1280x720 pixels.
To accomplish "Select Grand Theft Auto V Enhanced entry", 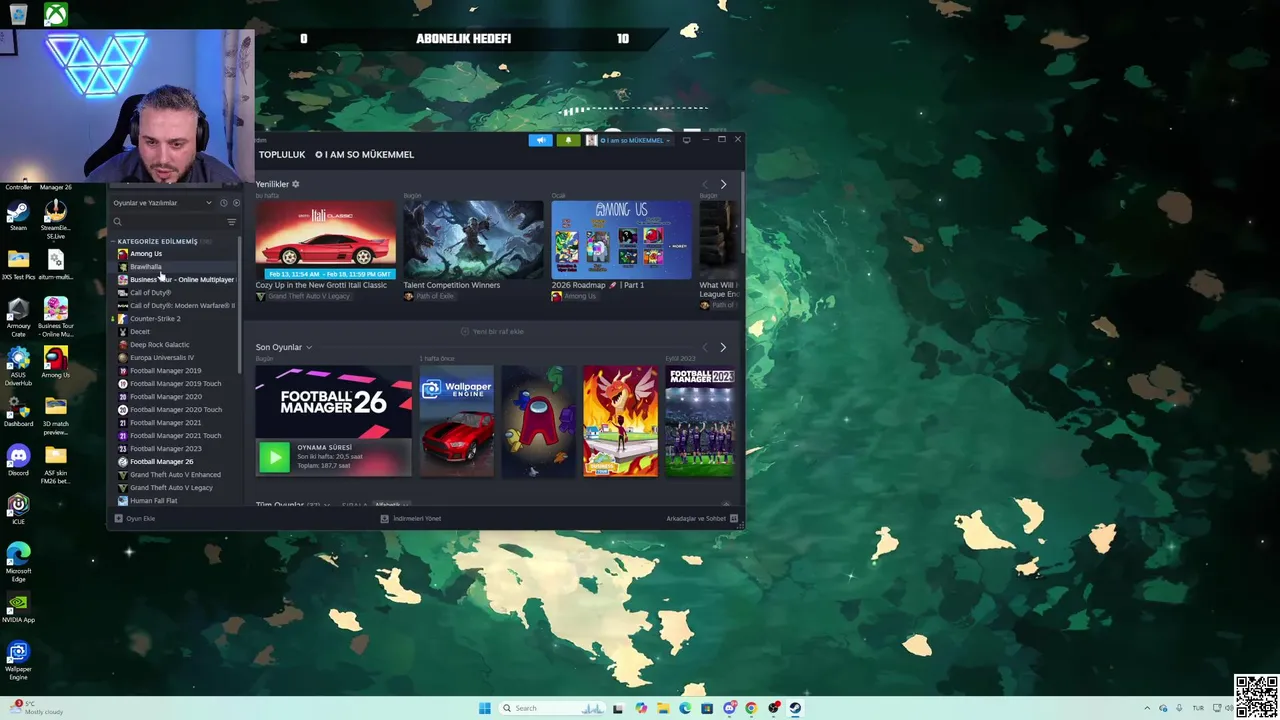I will (175, 475).
